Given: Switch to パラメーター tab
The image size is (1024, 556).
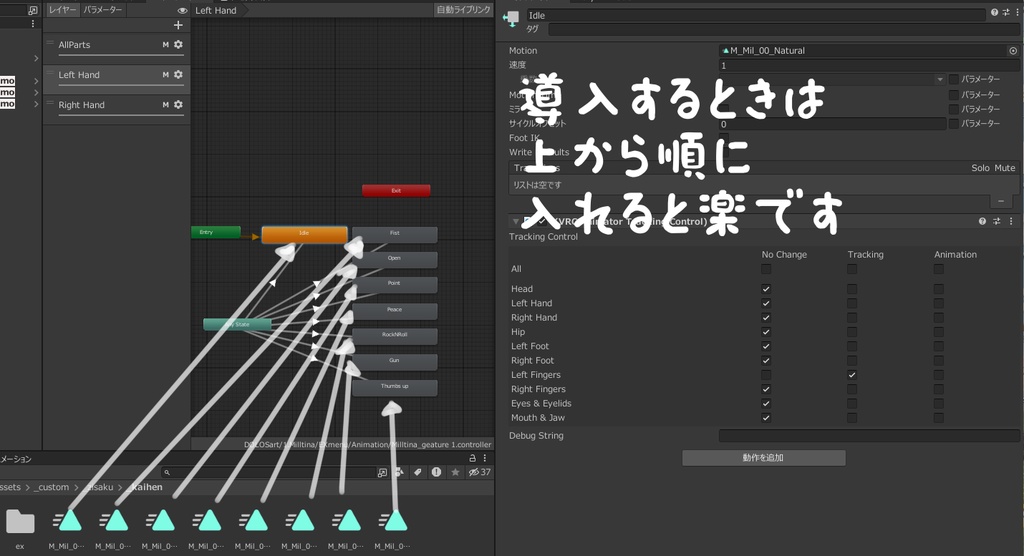Looking at the screenshot, I should click(x=103, y=10).
